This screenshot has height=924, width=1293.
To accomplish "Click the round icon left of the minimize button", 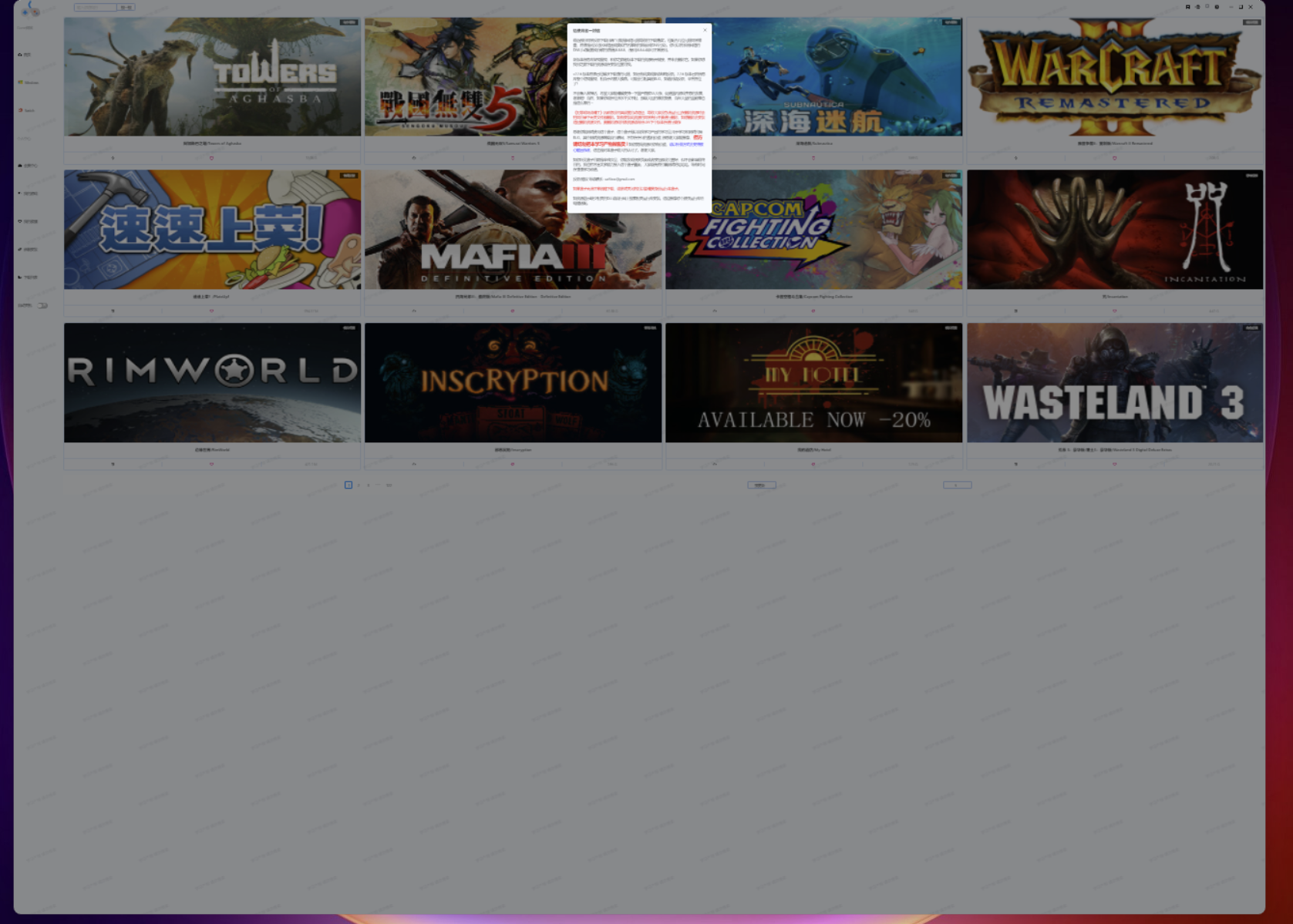I will 1217,7.
